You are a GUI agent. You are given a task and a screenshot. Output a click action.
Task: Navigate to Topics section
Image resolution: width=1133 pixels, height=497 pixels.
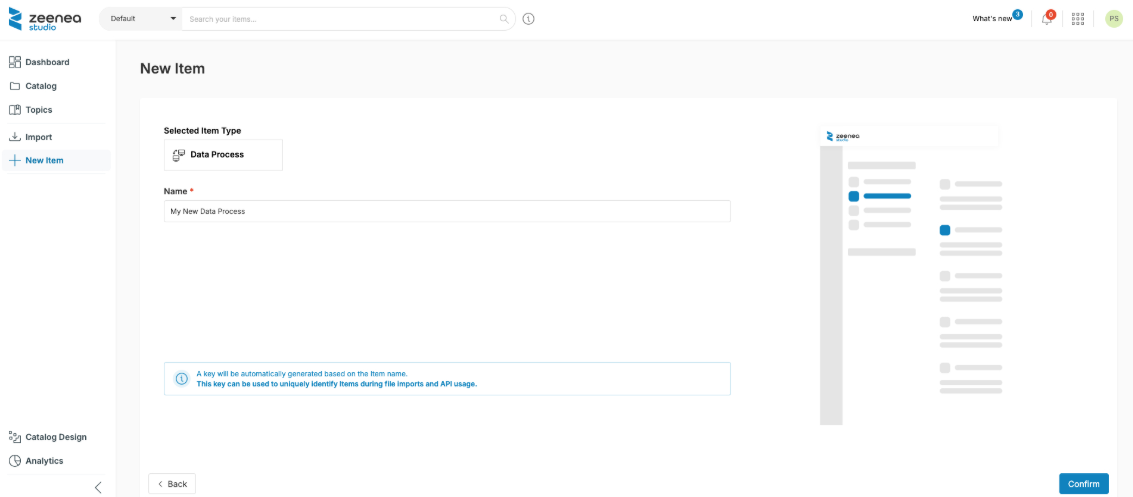point(38,110)
